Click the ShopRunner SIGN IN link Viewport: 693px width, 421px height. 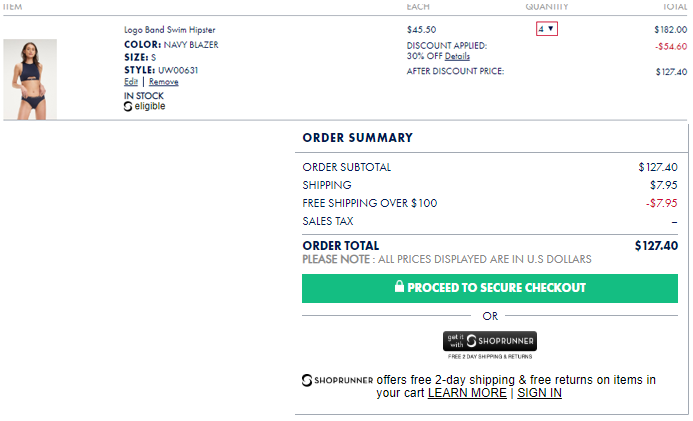coord(539,393)
